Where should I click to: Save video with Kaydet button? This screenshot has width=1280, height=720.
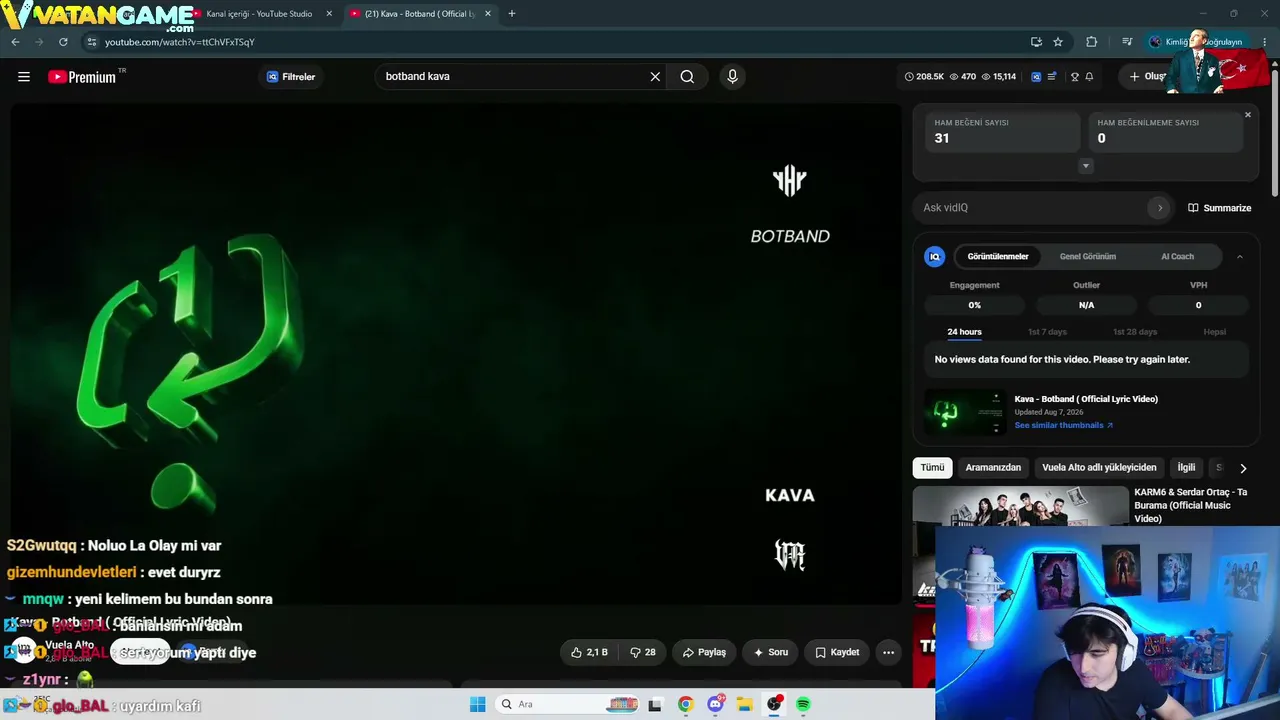click(837, 653)
